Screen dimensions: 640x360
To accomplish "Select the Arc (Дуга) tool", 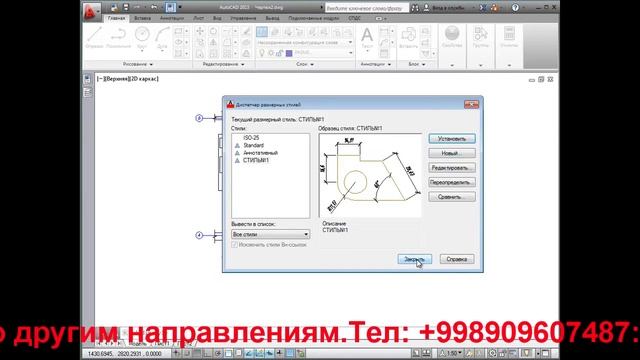I will (162, 38).
